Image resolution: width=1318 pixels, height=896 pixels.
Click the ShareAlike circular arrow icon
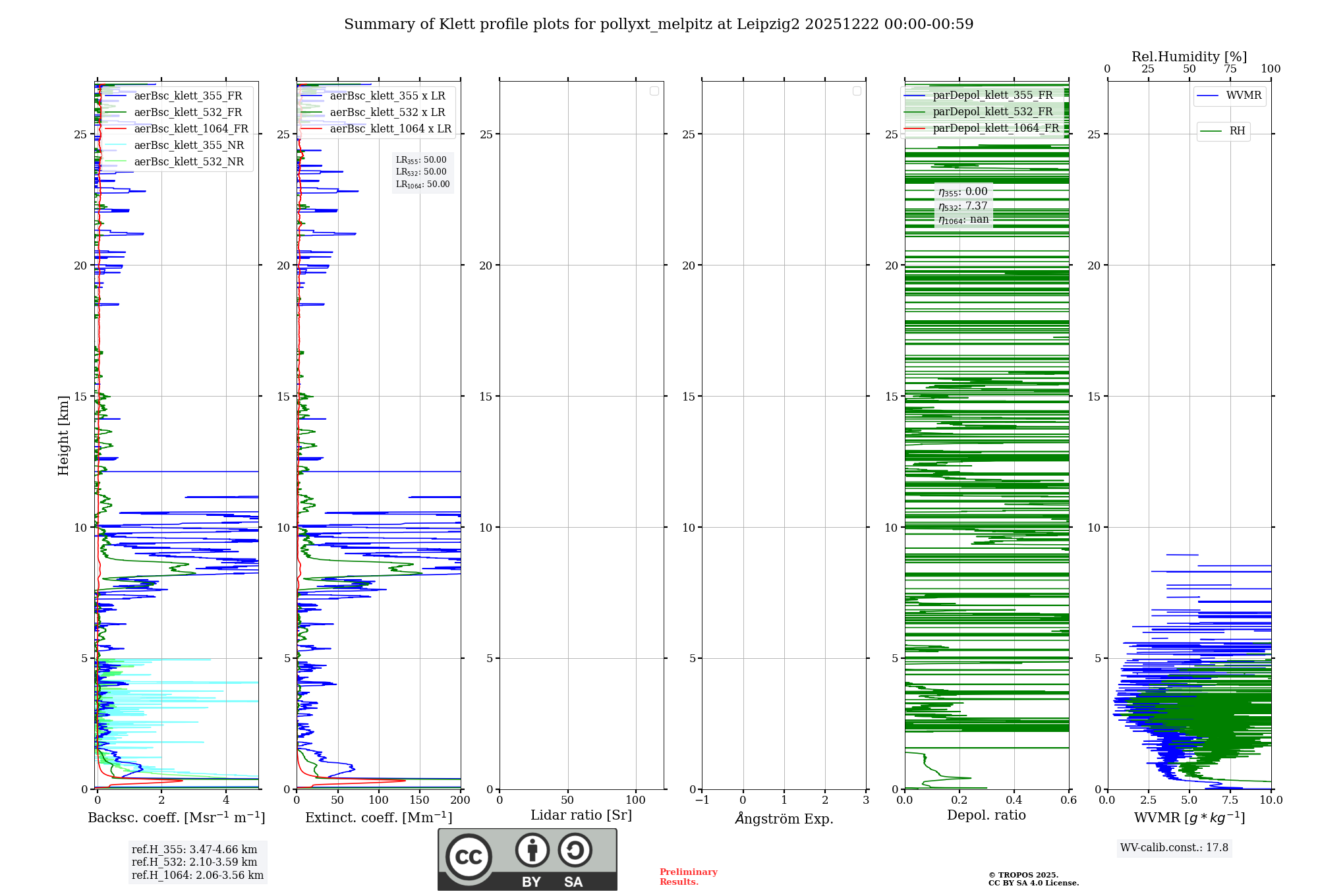click(575, 850)
